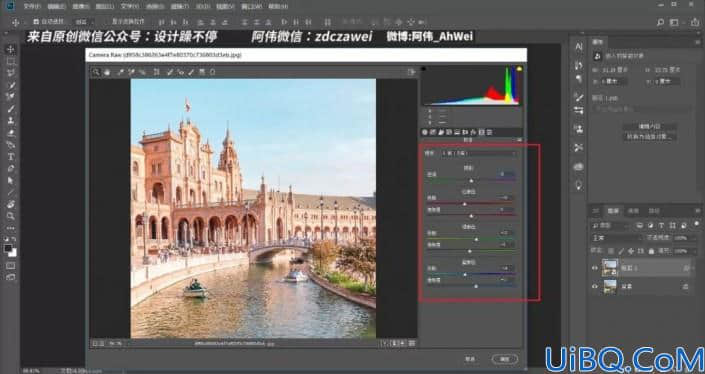This screenshot has height=374, width=705.
Task: Click the Camera Raw Transform tool
Action: tap(156, 72)
